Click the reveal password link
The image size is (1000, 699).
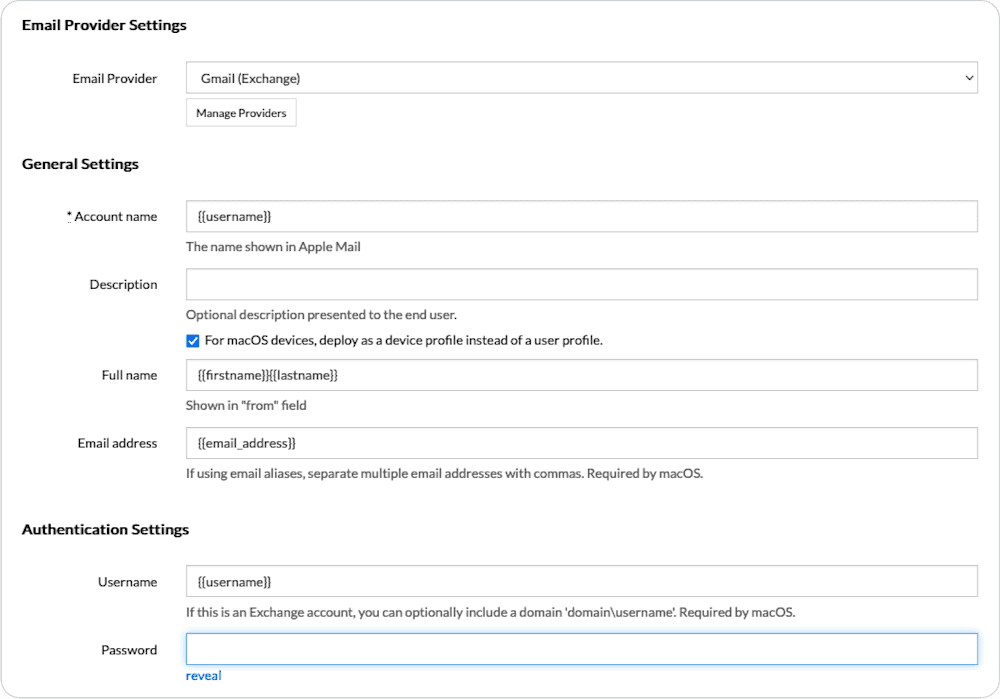pyautogui.click(x=203, y=676)
